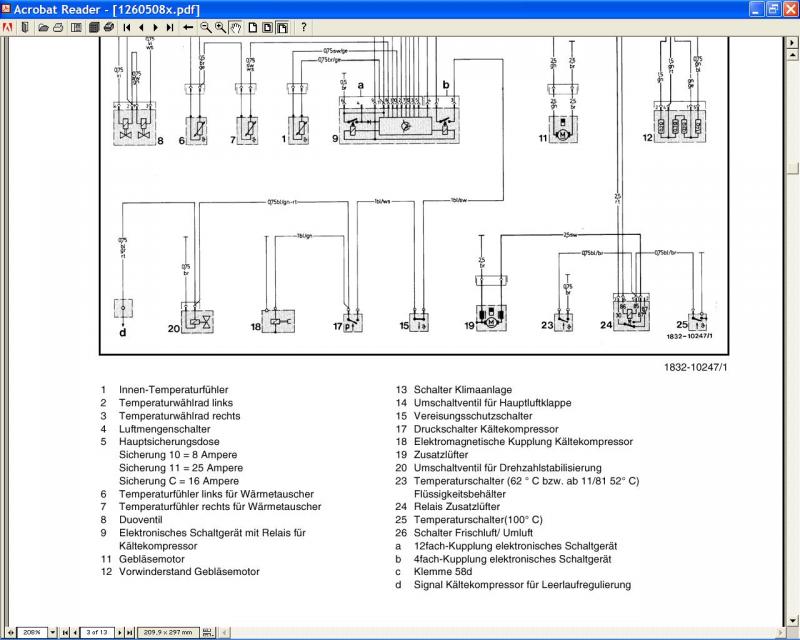The image size is (800, 640).
Task: Select the Zoom In magnifier tool
Action: (219, 27)
